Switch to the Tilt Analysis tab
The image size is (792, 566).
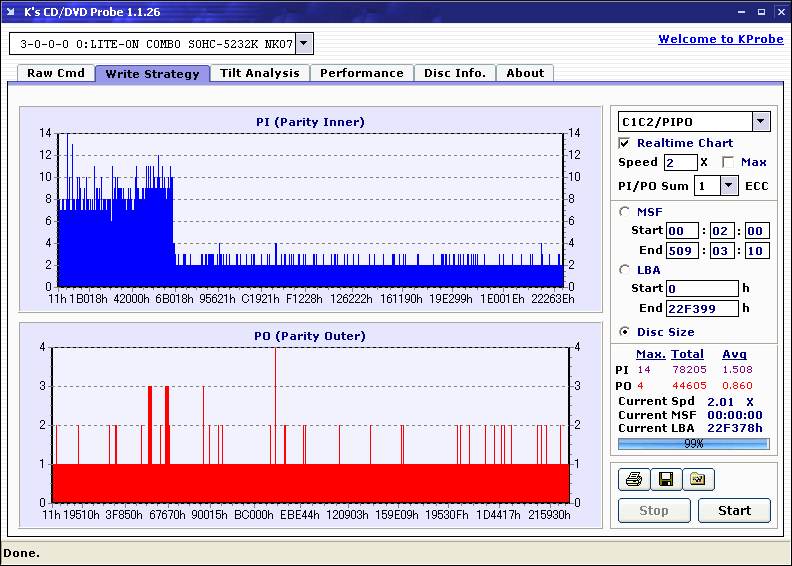[259, 73]
